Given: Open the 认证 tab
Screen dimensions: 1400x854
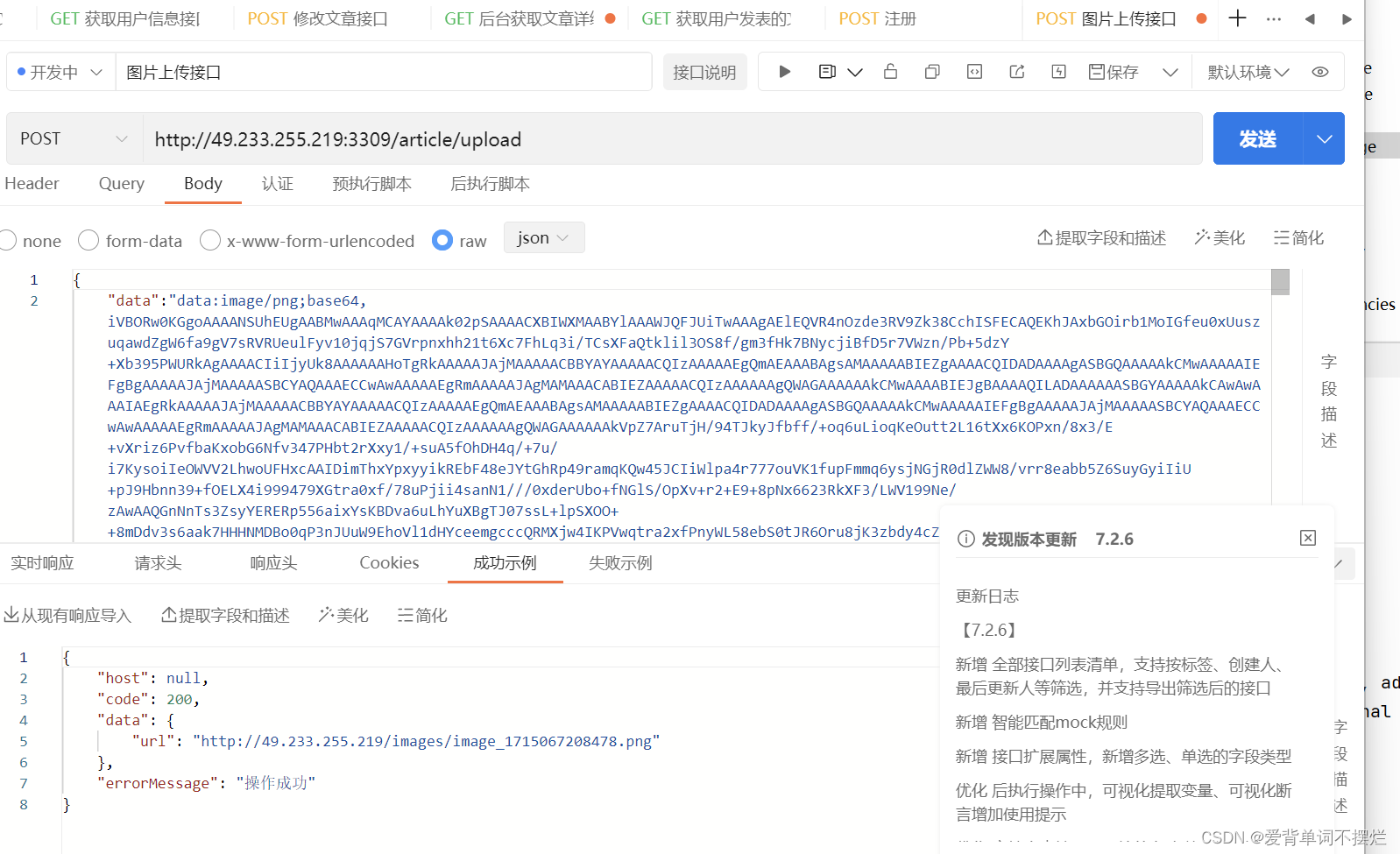Looking at the screenshot, I should 277,183.
